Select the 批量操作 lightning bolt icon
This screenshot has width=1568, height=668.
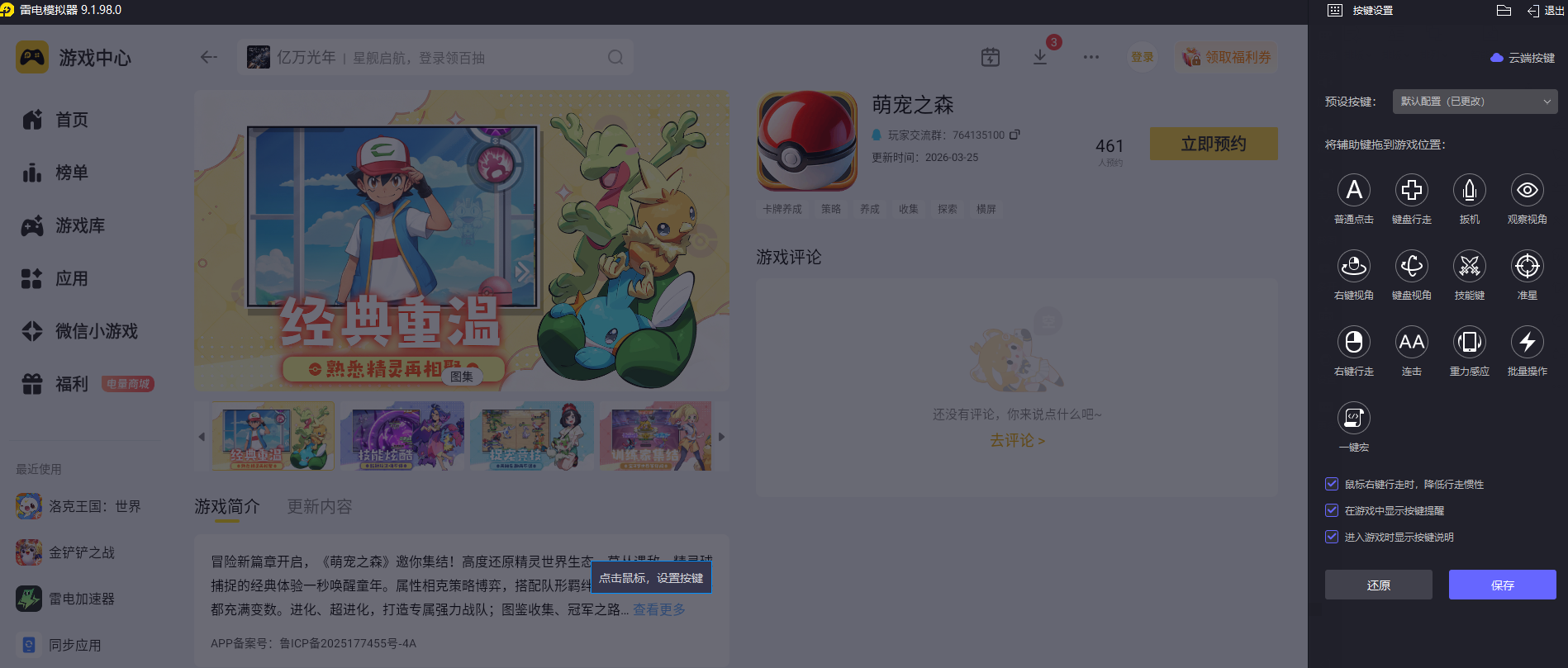[x=1527, y=342]
